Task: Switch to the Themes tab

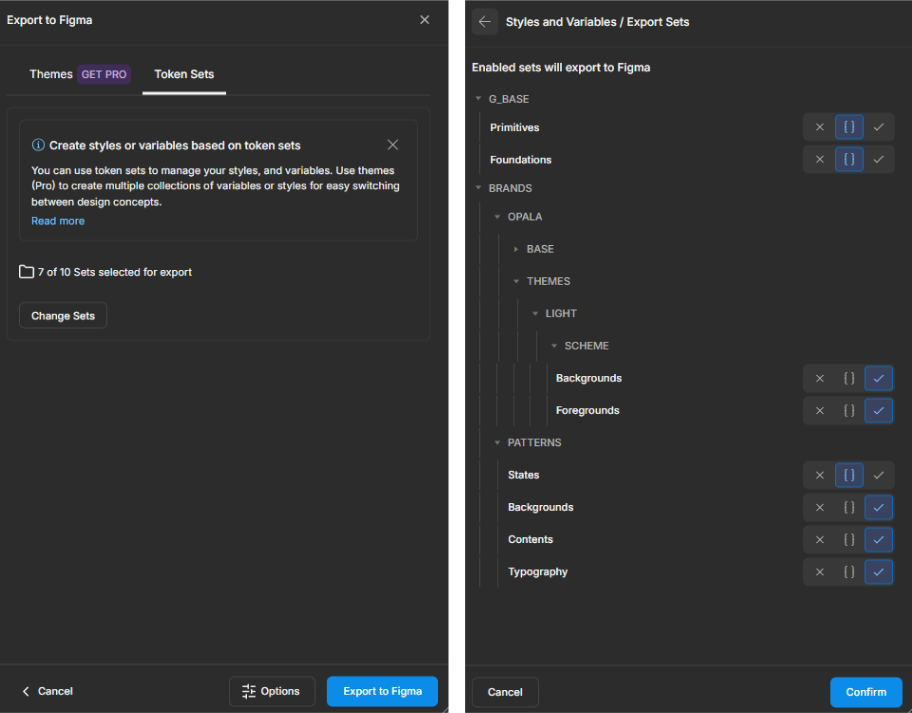Action: point(51,74)
